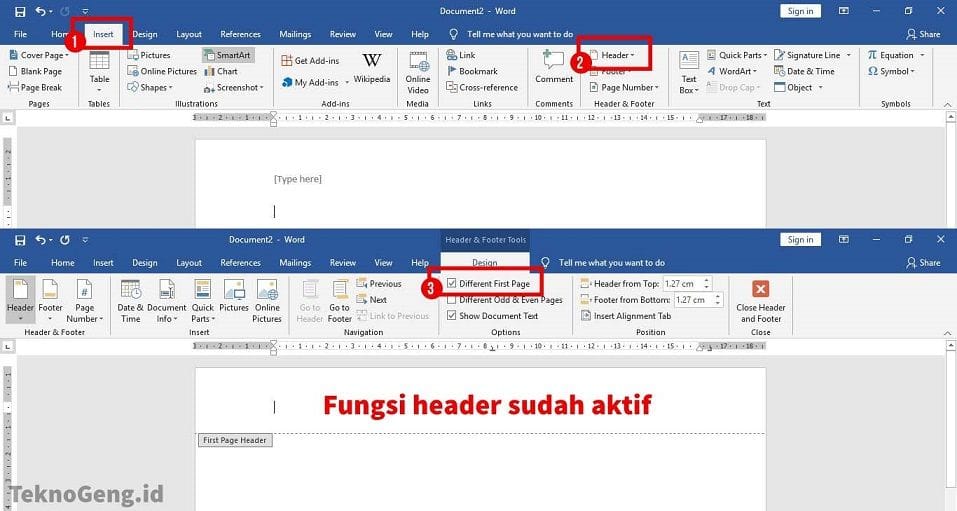Click the First Page Header label tag
This screenshot has width=957, height=511.
click(x=235, y=440)
